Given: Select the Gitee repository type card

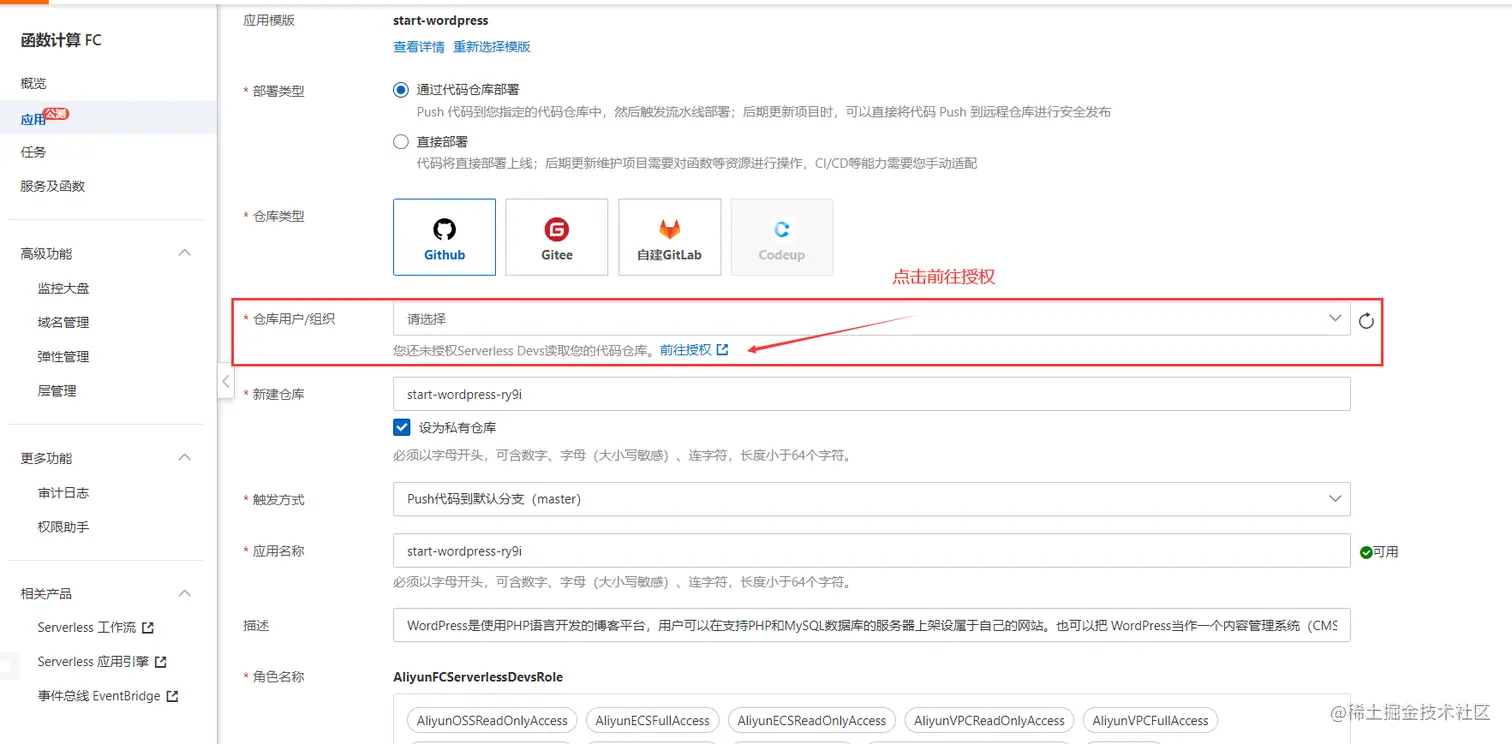Looking at the screenshot, I should point(556,237).
